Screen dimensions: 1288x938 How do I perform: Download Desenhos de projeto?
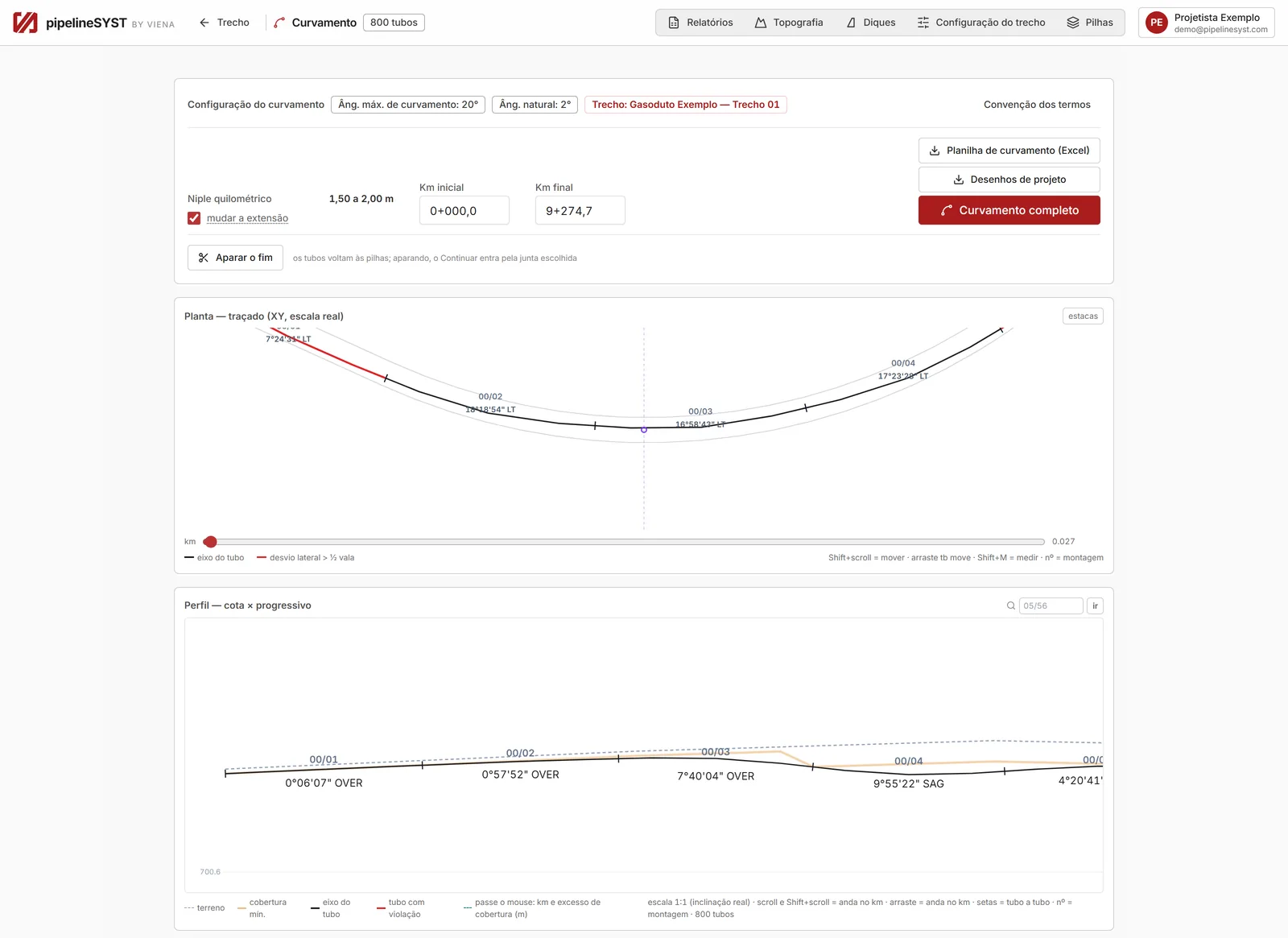point(1009,180)
